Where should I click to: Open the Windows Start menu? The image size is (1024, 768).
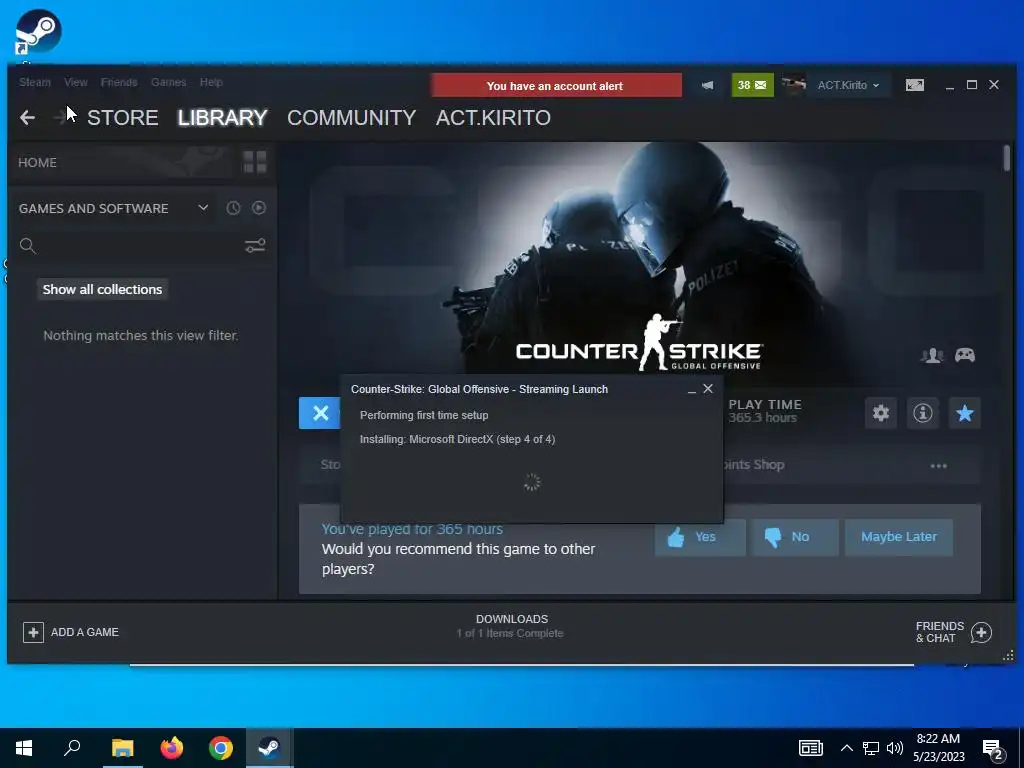tap(24, 748)
